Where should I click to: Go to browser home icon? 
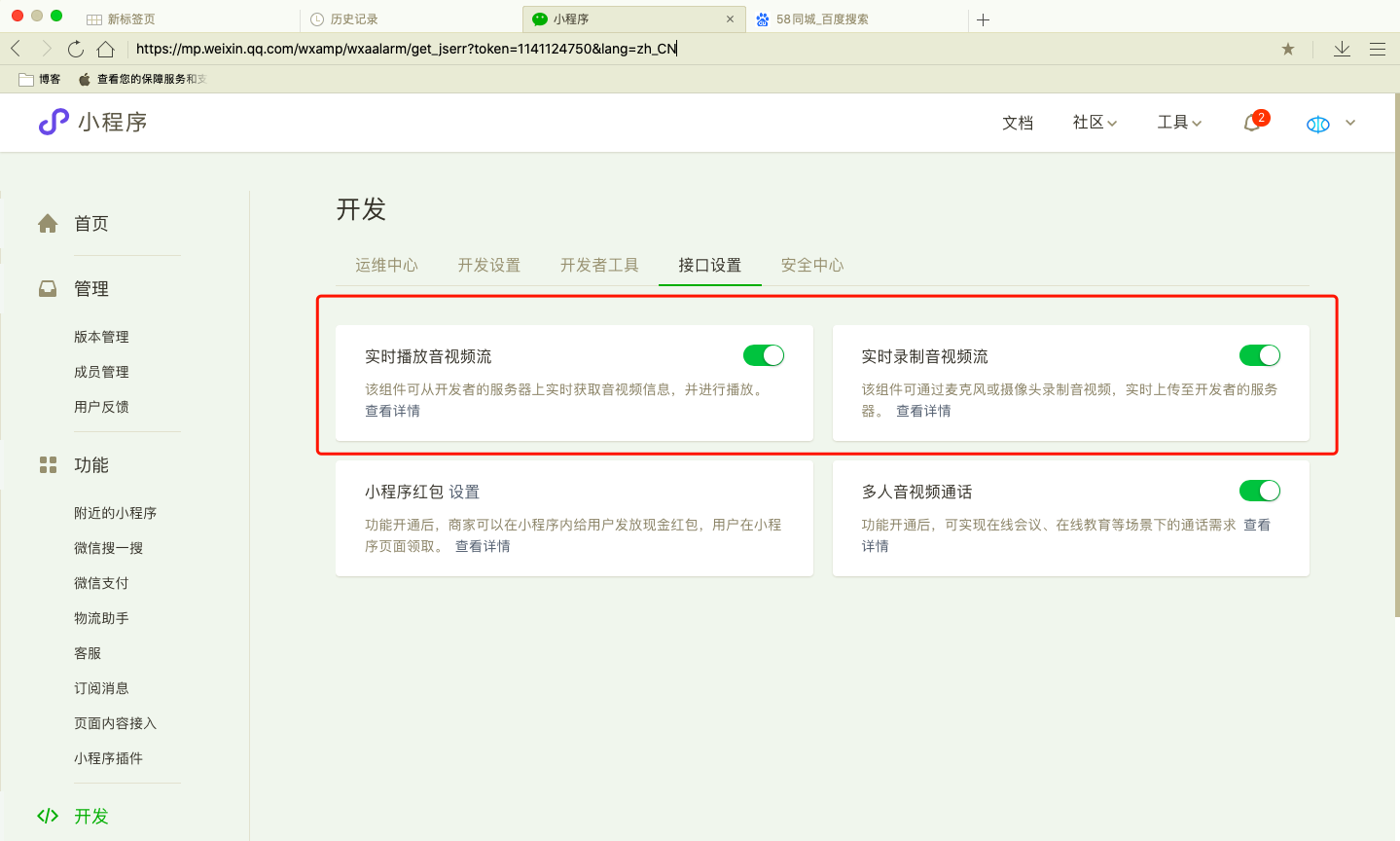coord(106,49)
